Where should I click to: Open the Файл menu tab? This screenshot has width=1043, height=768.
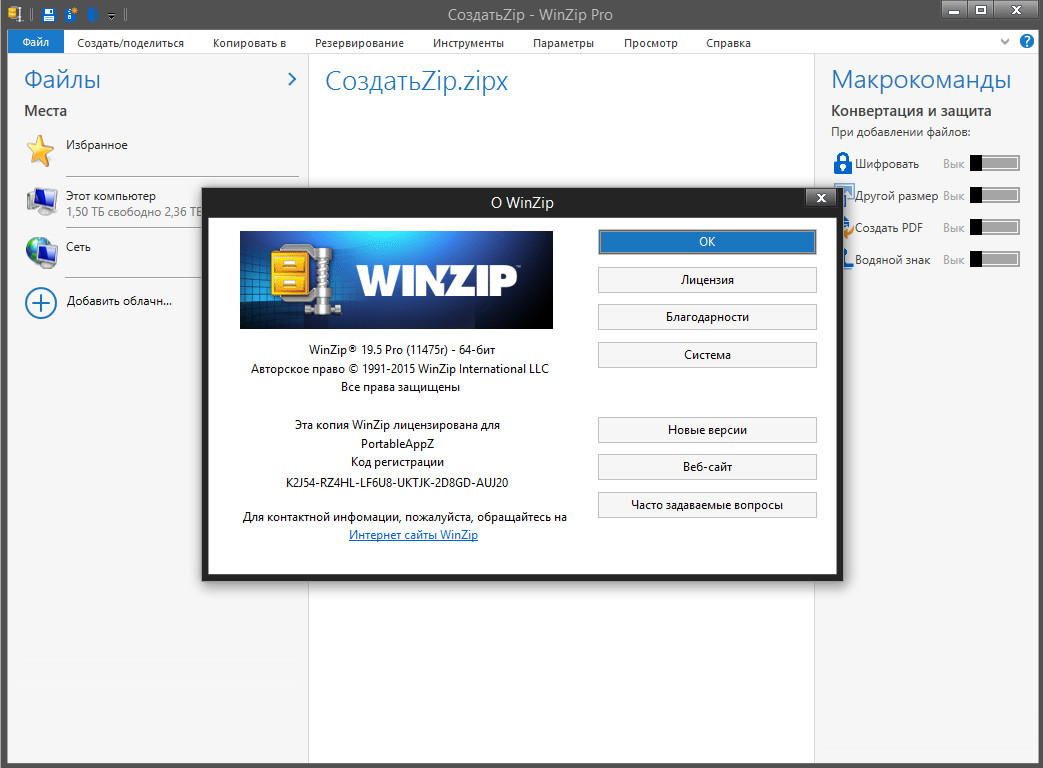coord(36,42)
